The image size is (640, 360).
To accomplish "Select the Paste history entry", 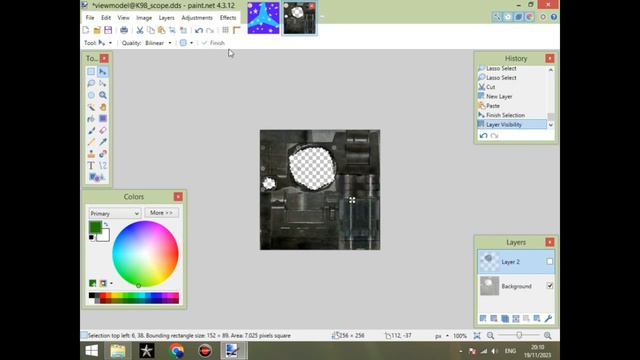I will click(512, 106).
